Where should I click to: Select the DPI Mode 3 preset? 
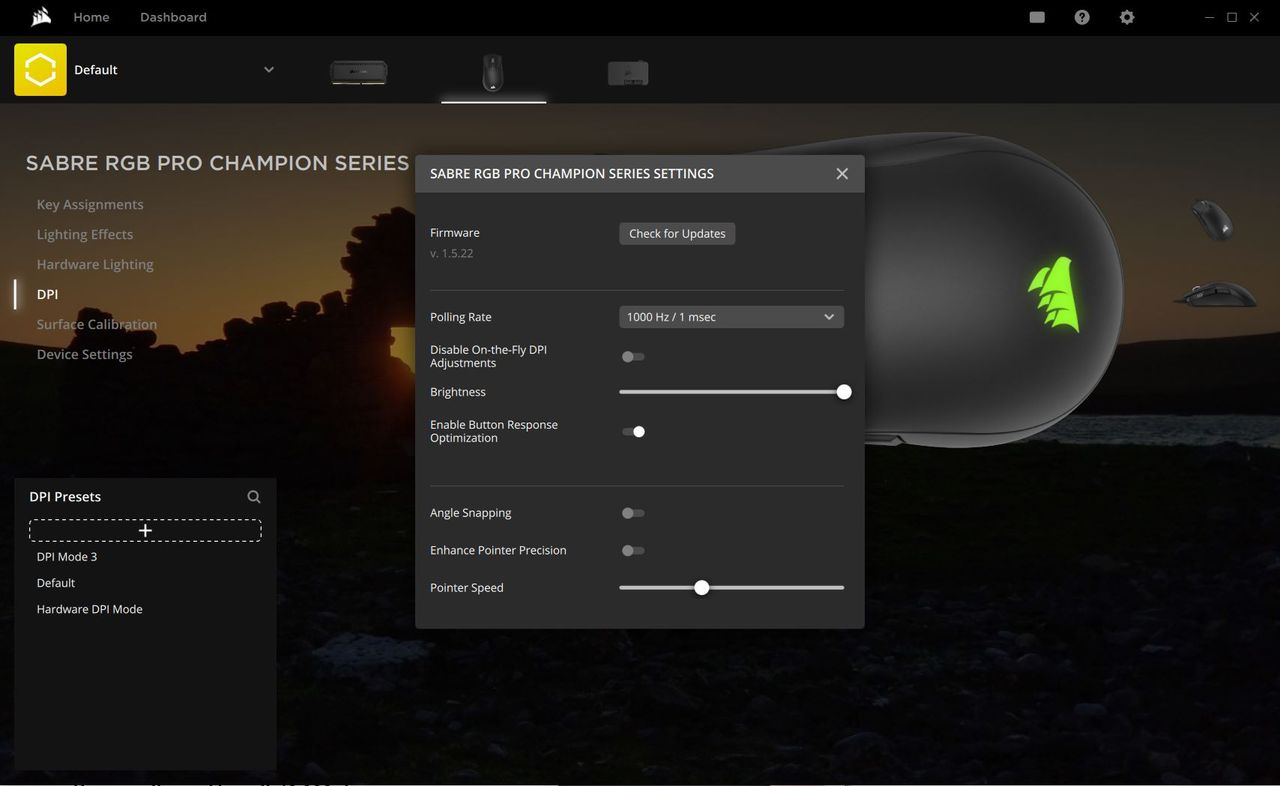coord(67,557)
